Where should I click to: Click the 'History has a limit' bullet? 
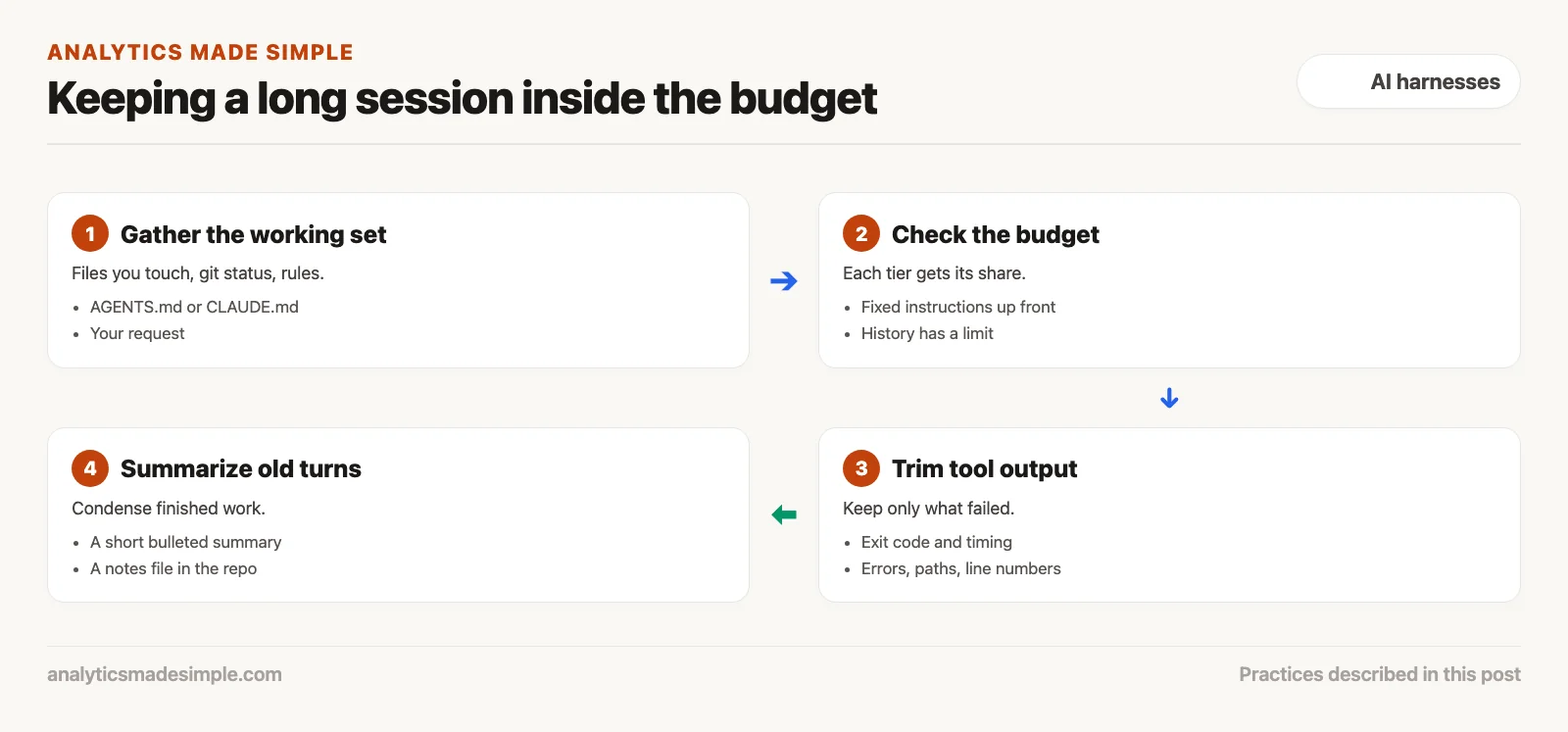(927, 333)
